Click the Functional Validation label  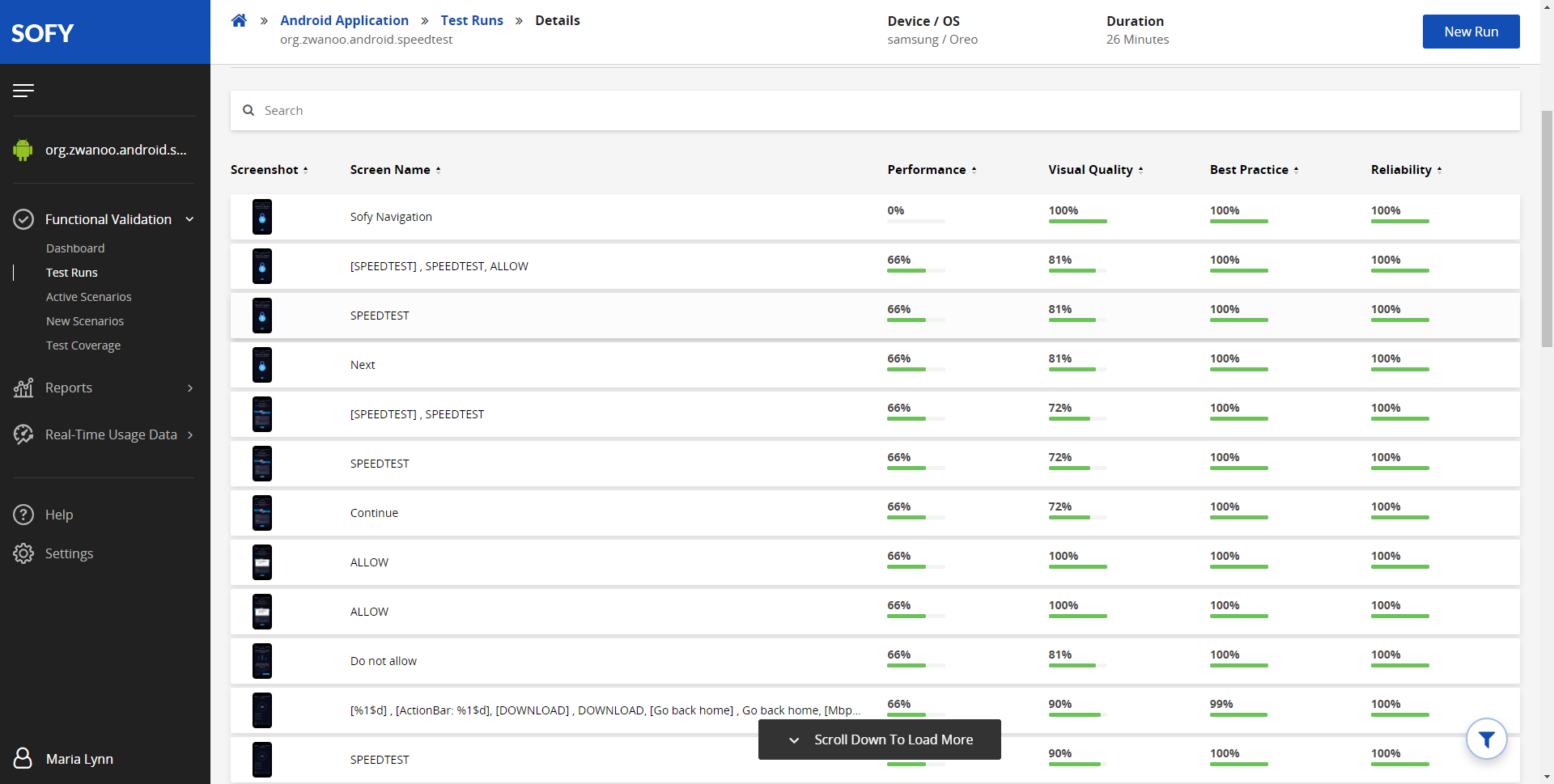point(108,219)
